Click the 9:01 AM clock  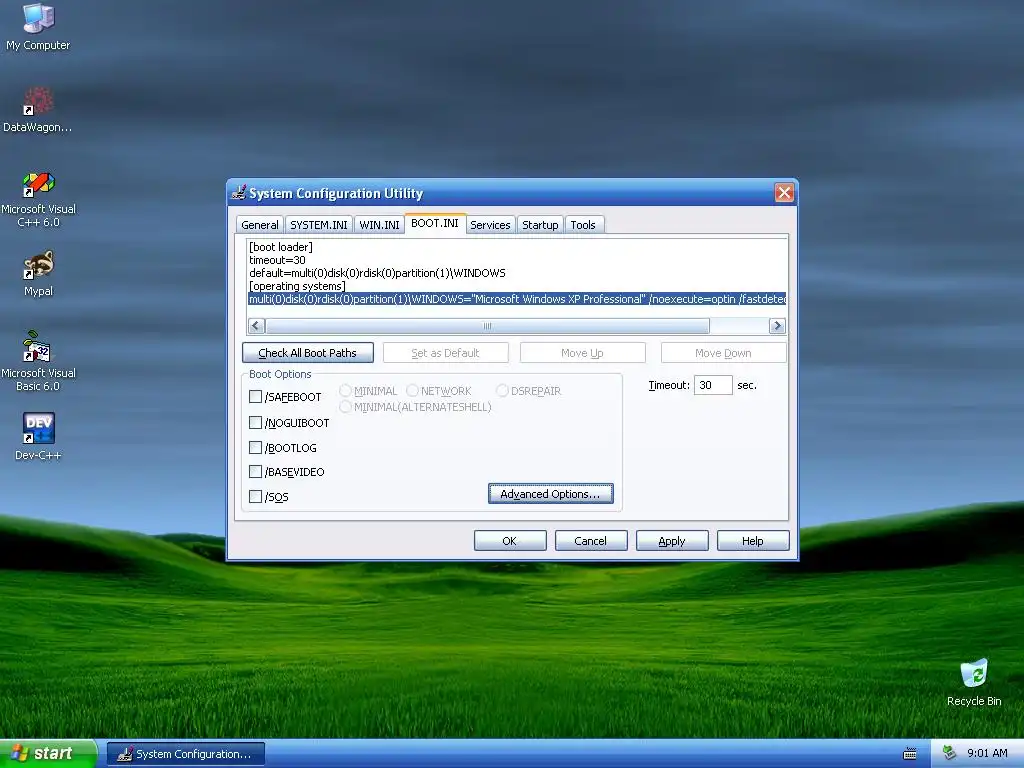(987, 753)
